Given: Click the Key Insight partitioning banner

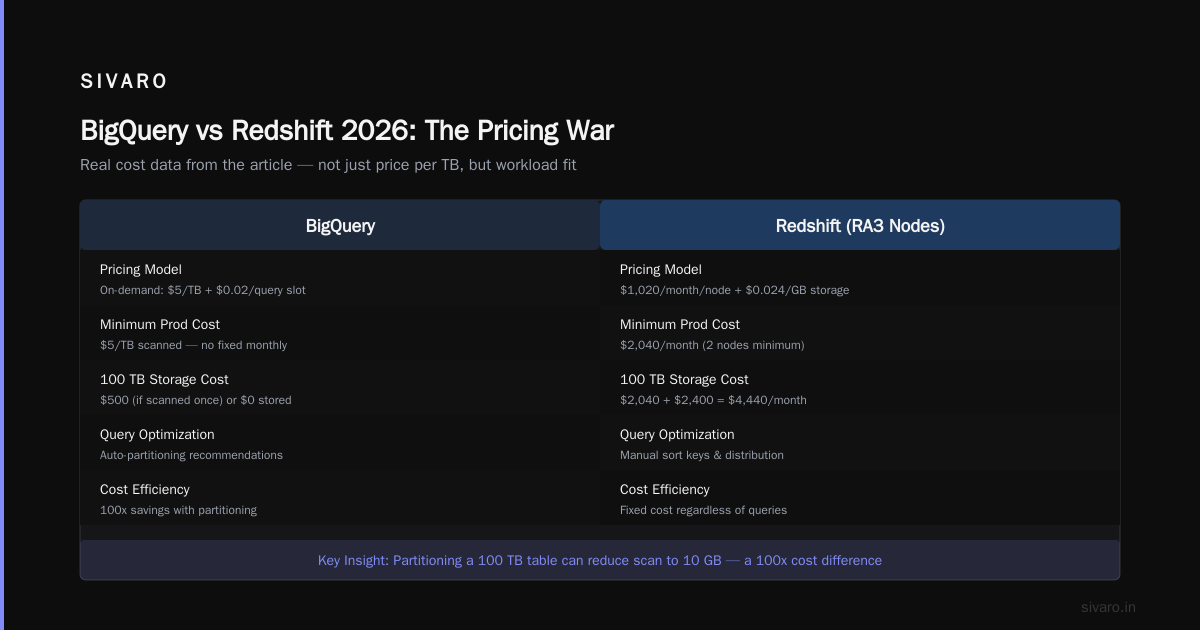Looking at the screenshot, I should [x=600, y=560].
